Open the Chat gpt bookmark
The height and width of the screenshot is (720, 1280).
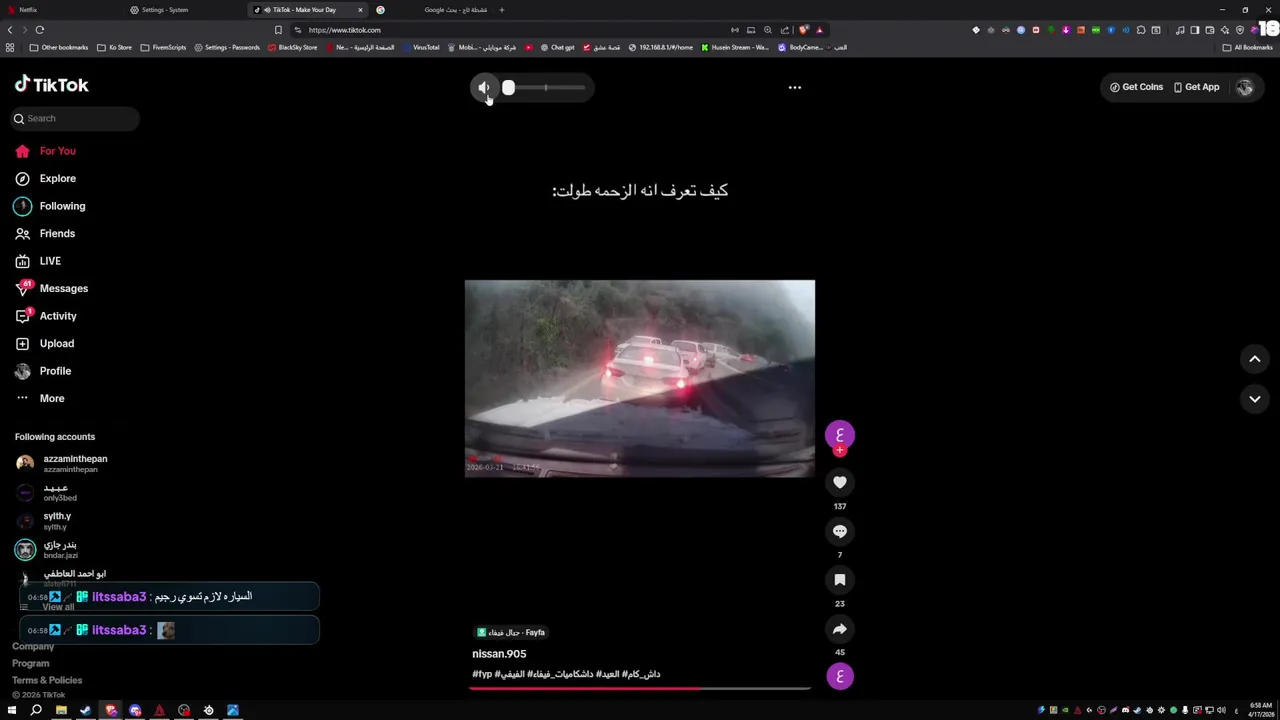557,47
